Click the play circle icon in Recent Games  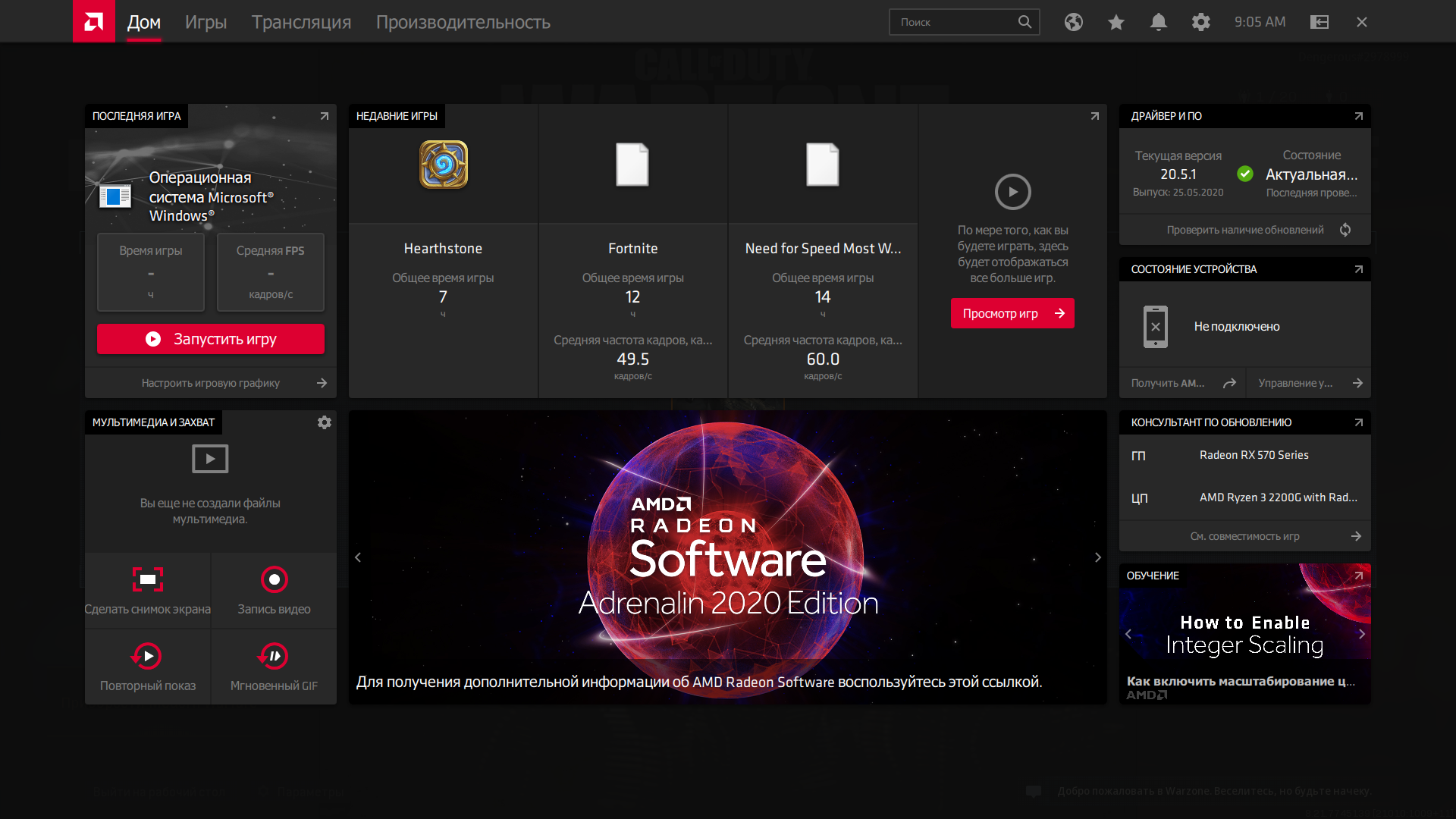point(1012,192)
